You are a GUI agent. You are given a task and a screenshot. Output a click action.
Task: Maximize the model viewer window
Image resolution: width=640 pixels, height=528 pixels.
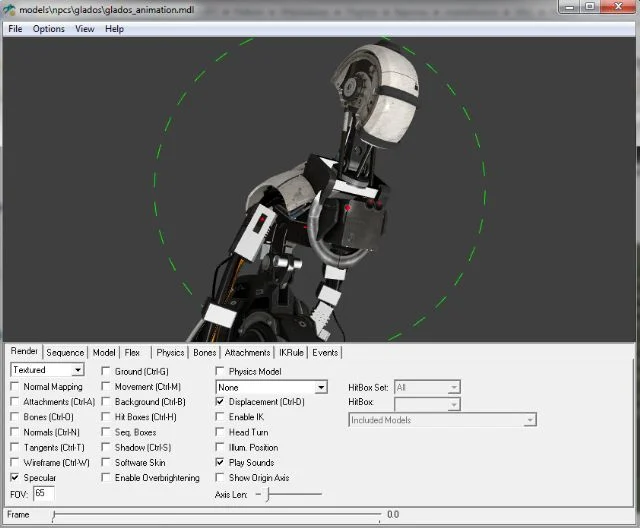pyautogui.click(x=590, y=7)
